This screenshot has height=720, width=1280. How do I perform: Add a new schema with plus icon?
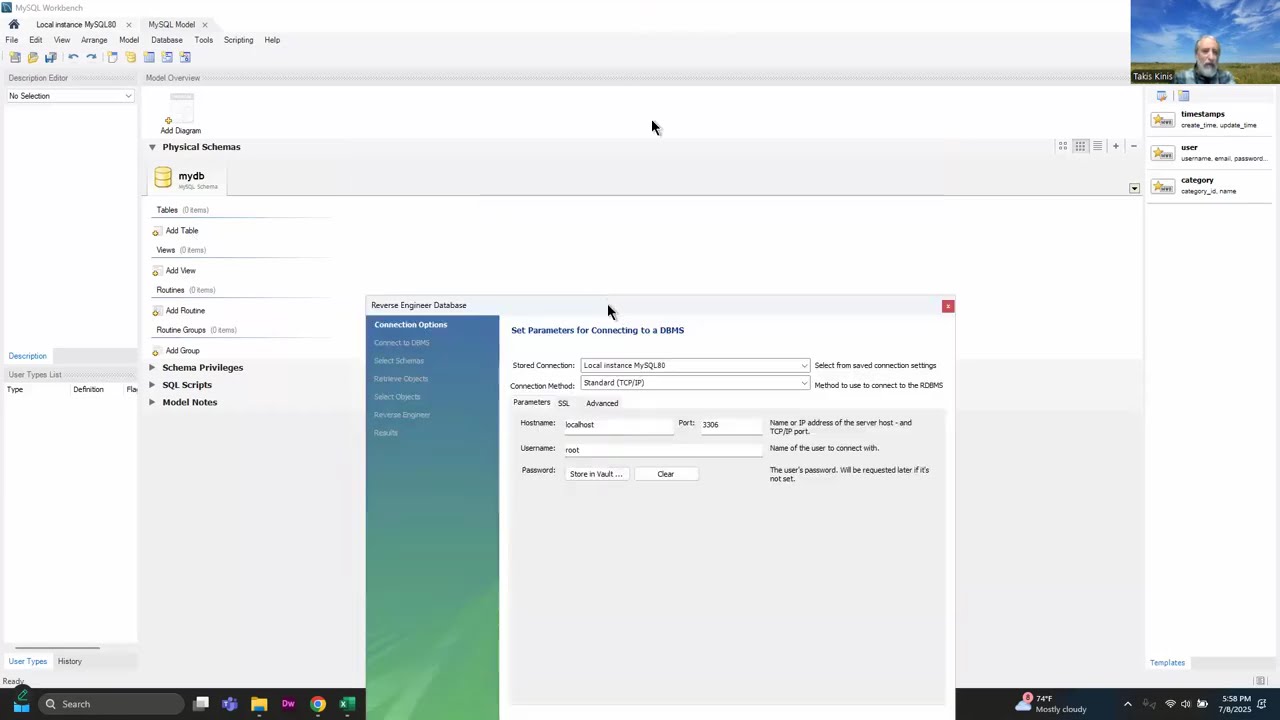[1116, 146]
